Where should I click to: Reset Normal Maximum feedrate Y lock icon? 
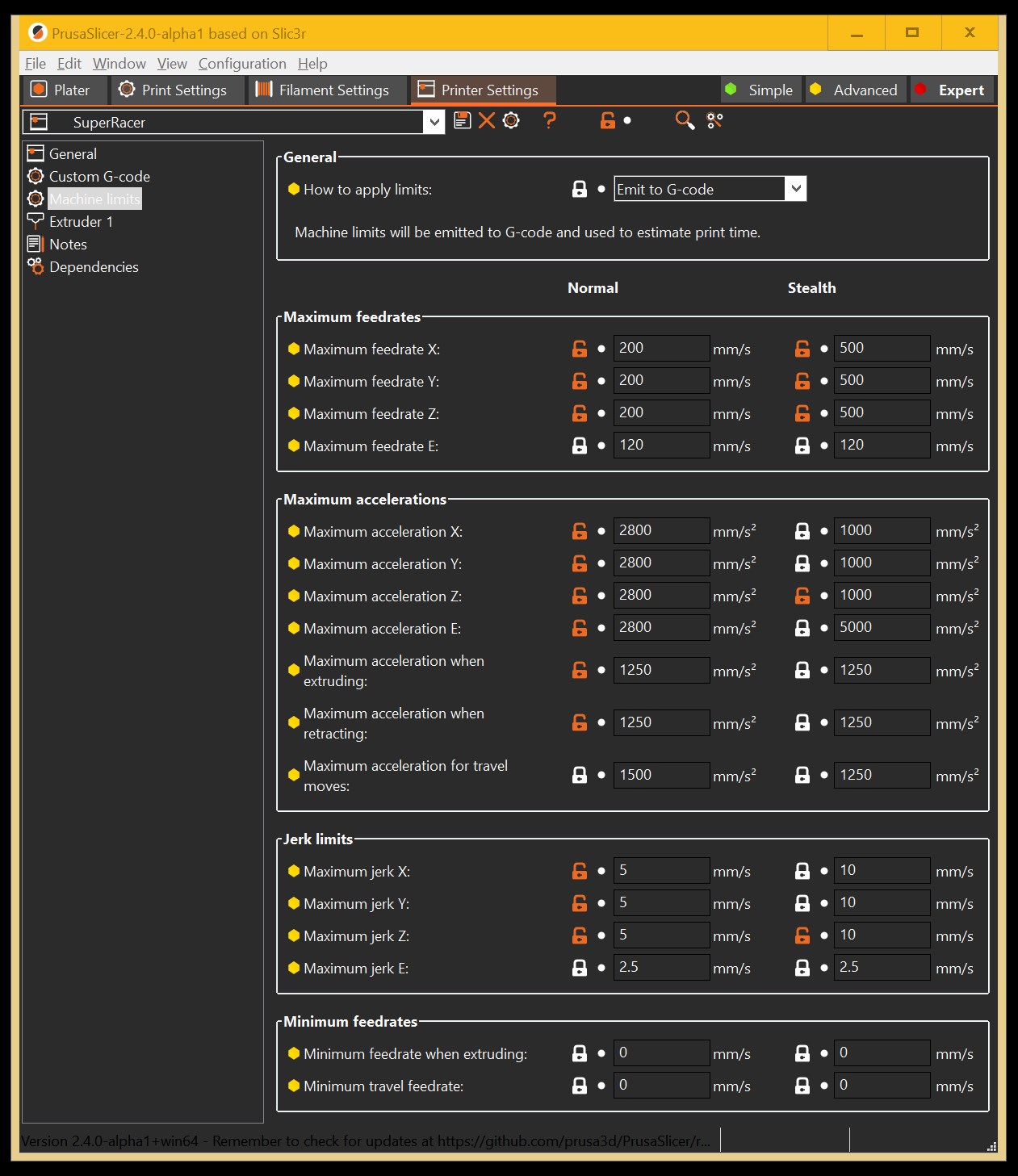pyautogui.click(x=580, y=381)
